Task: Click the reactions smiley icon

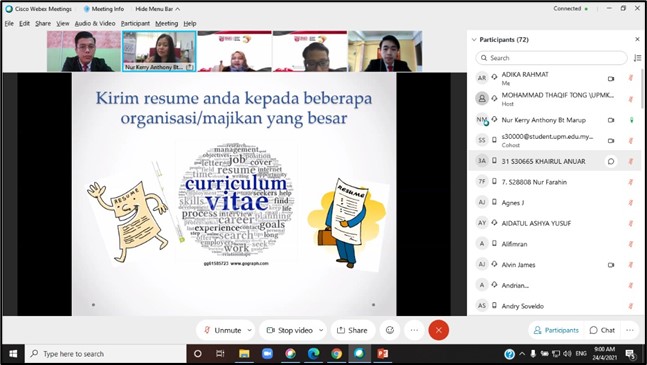Action: point(390,330)
